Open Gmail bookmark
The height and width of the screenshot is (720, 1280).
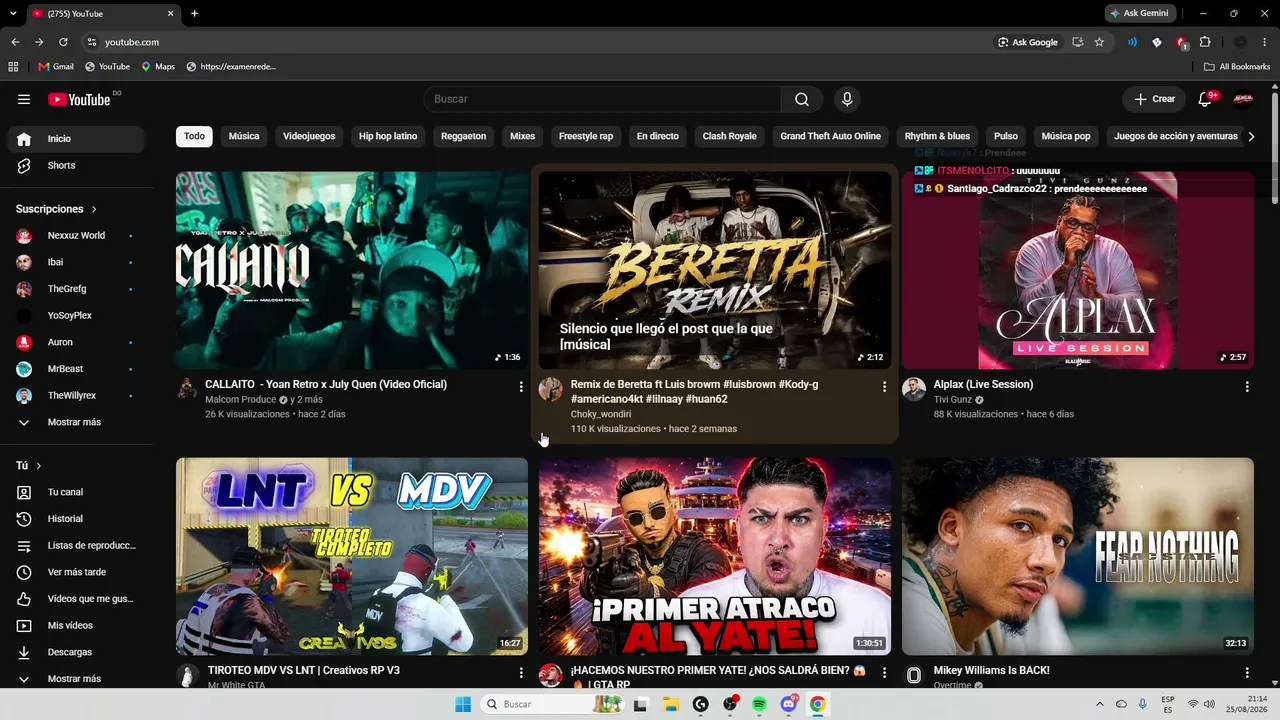[56, 67]
